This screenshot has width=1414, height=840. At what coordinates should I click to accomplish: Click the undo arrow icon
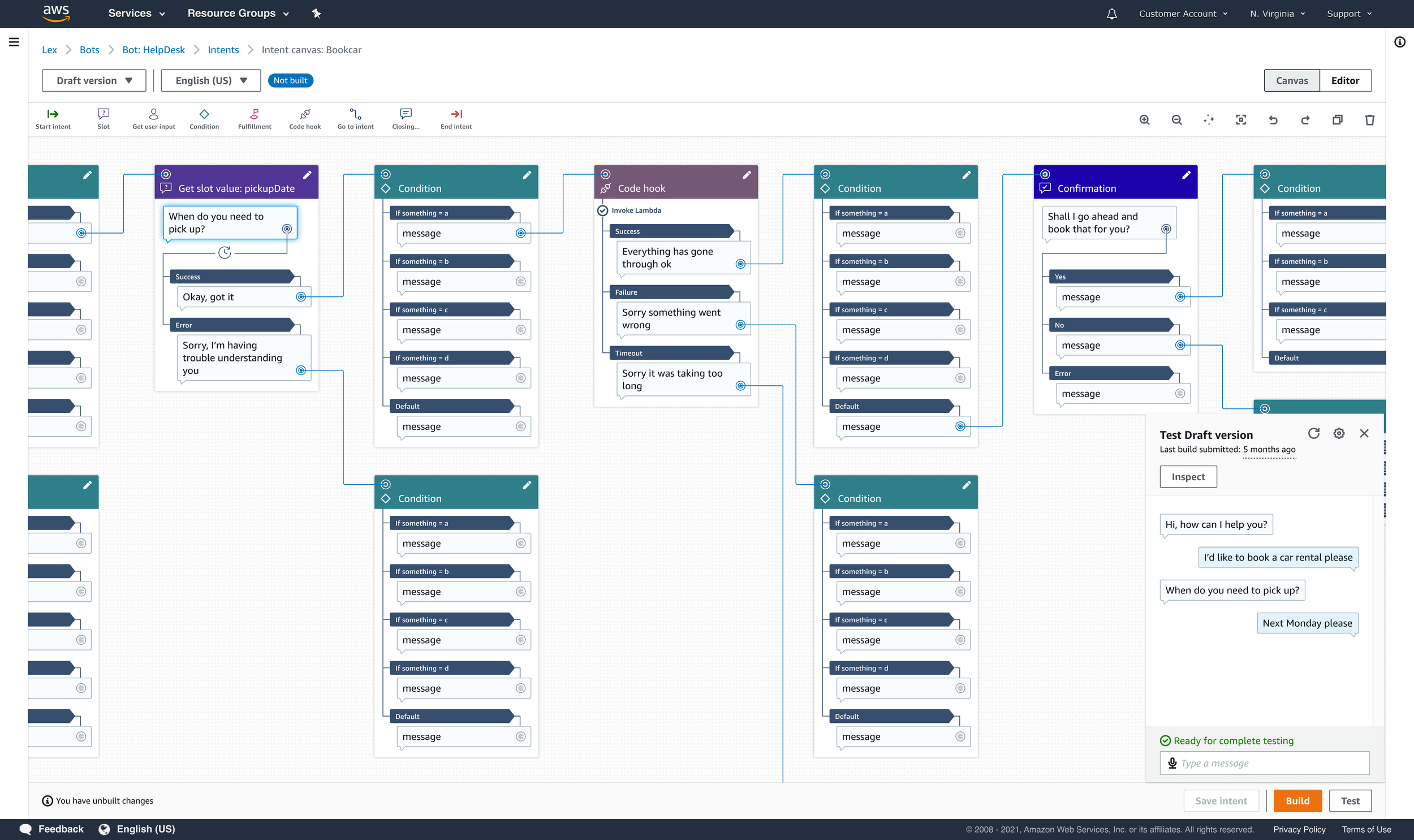tap(1273, 120)
